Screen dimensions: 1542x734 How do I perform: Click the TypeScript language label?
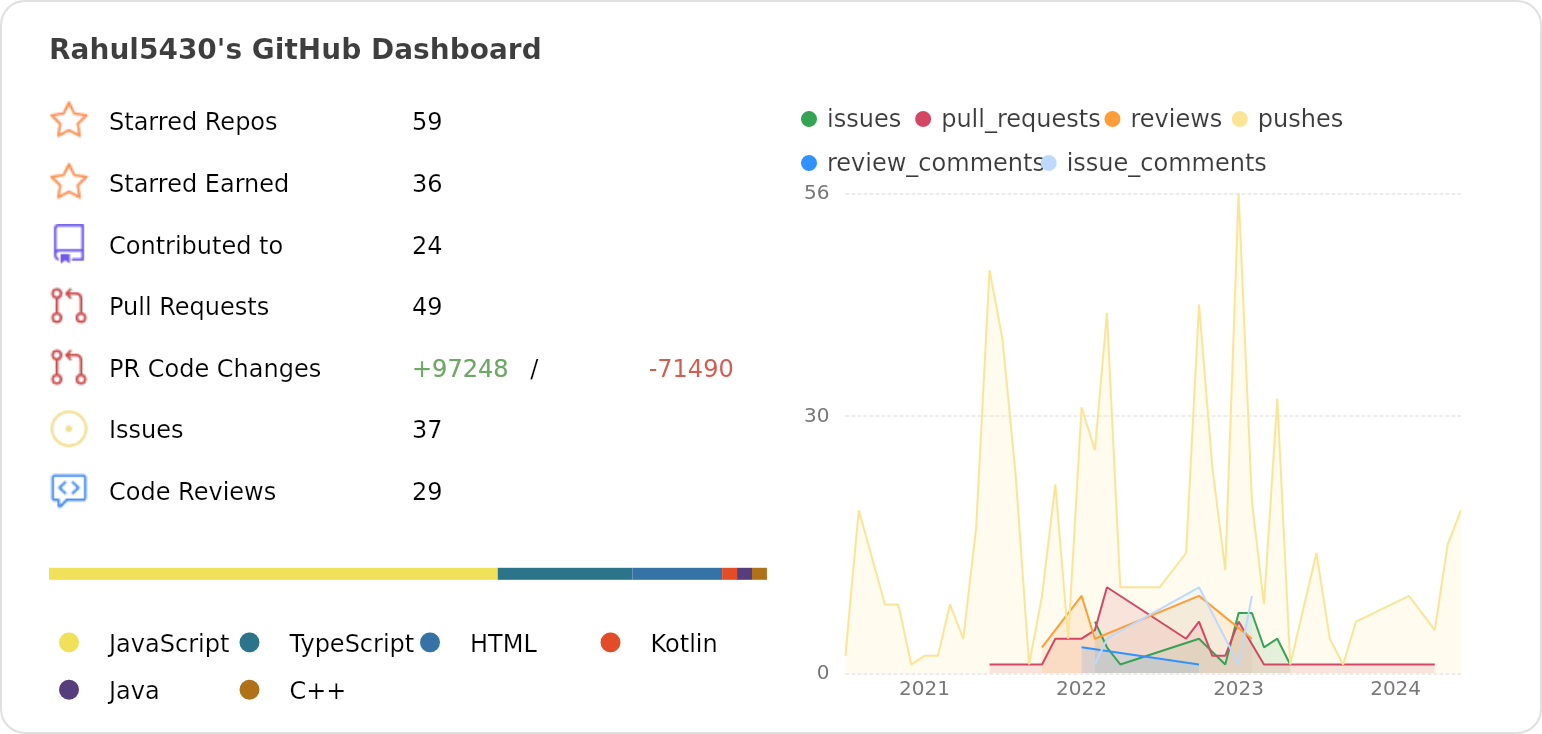(352, 644)
